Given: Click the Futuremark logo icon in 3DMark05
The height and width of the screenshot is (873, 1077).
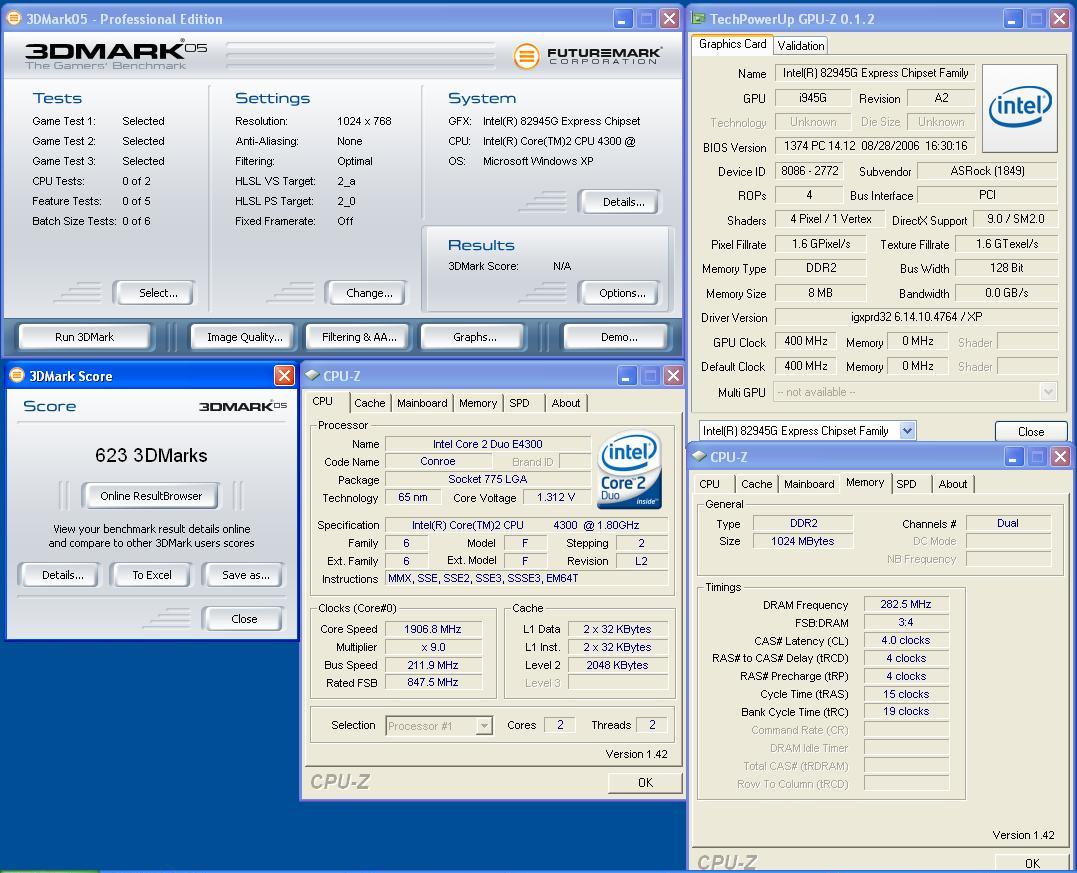Looking at the screenshot, I should click(x=526, y=56).
